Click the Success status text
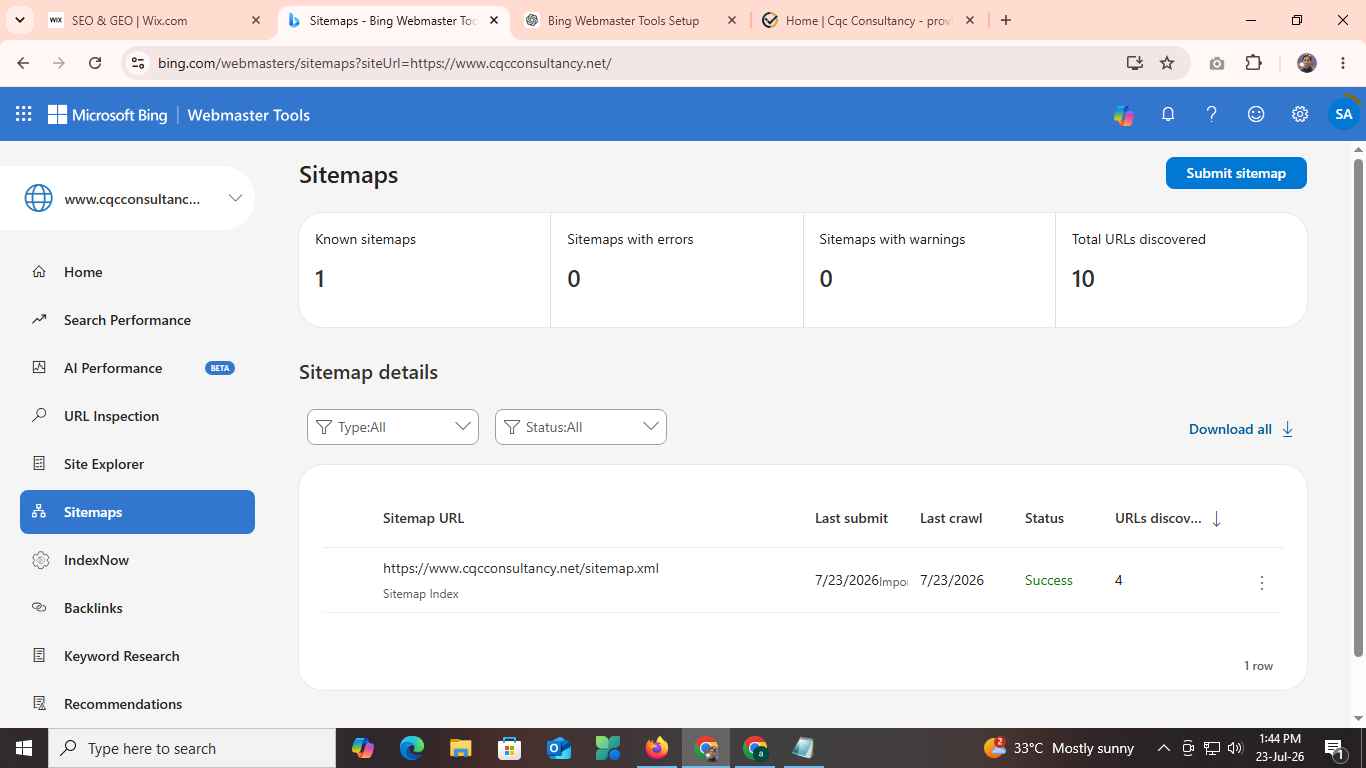Viewport: 1366px width, 768px height. (1049, 581)
